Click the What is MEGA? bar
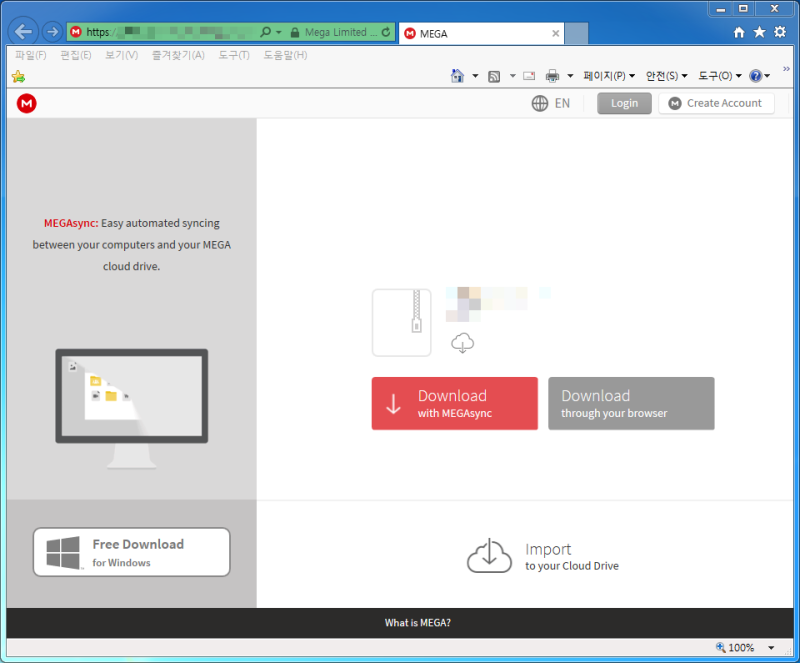The width and height of the screenshot is (800, 663). (400, 623)
